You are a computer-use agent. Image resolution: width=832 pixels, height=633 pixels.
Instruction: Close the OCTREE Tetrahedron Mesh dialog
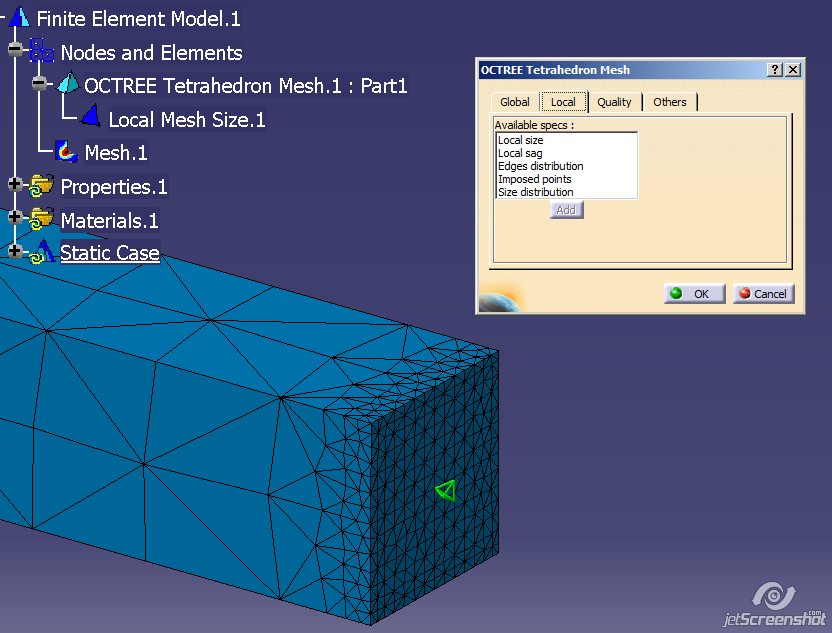793,70
